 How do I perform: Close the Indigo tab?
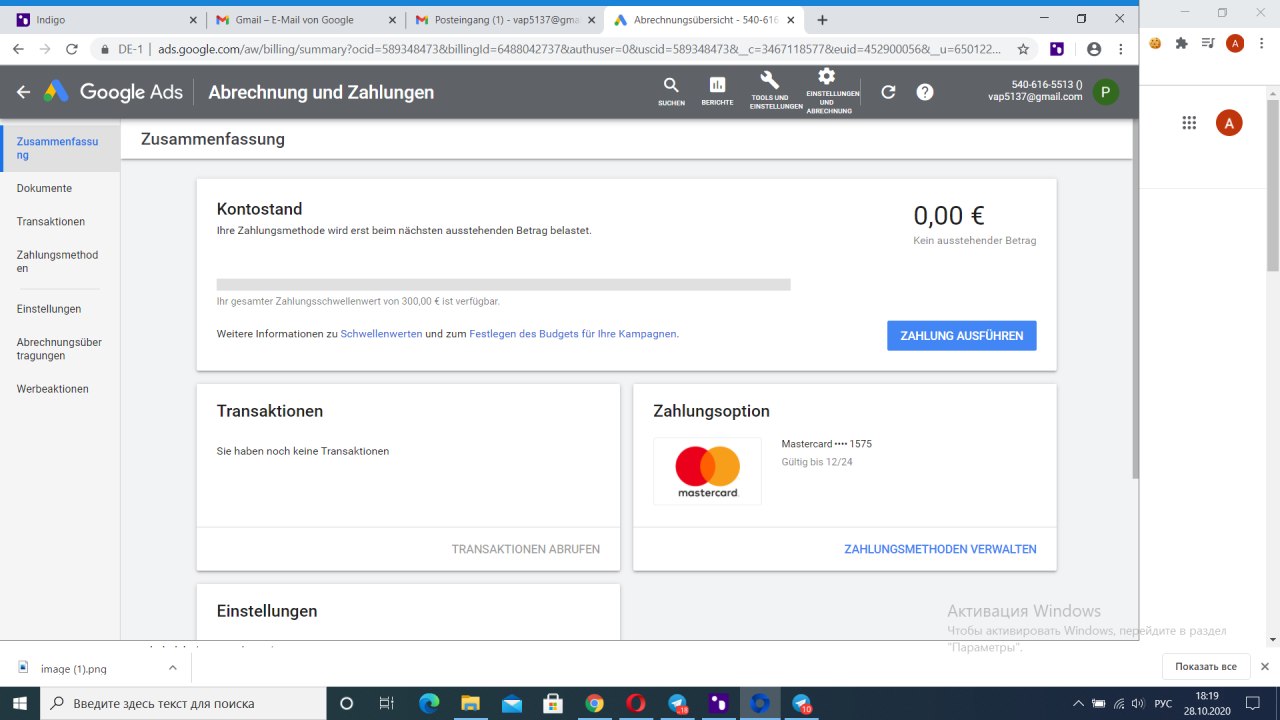point(193,20)
